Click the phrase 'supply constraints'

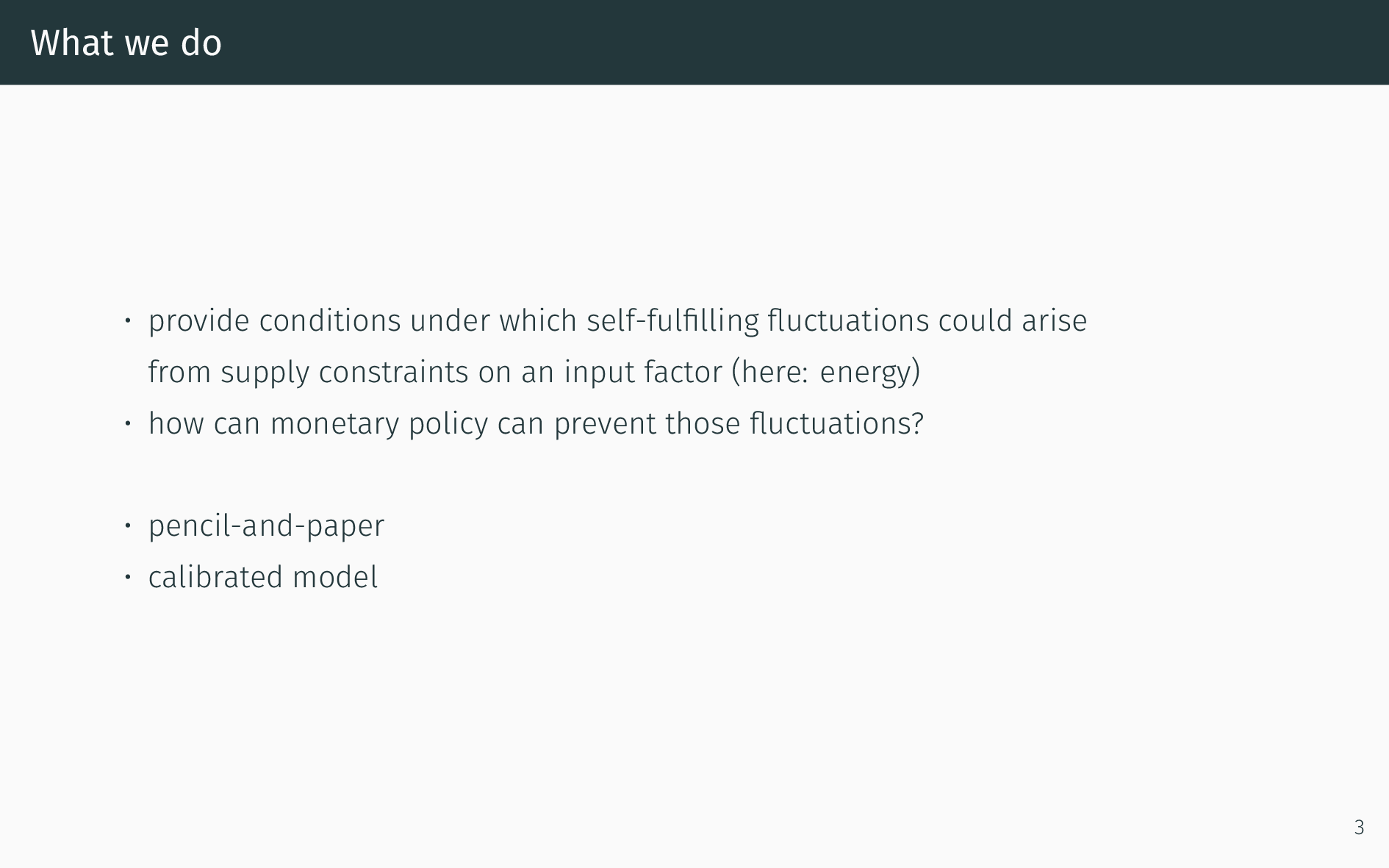[345, 373]
